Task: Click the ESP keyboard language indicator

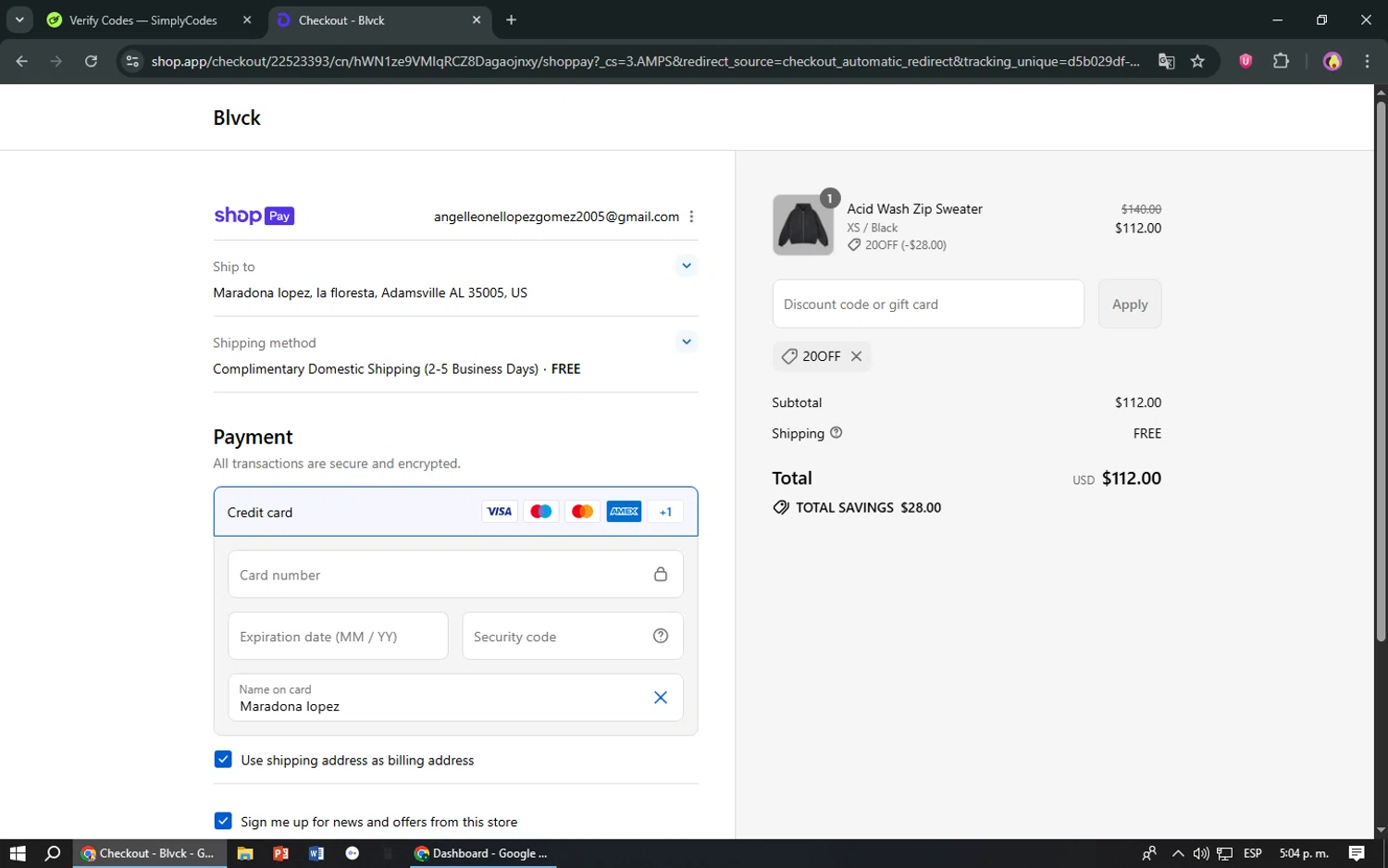Action: point(1253,853)
